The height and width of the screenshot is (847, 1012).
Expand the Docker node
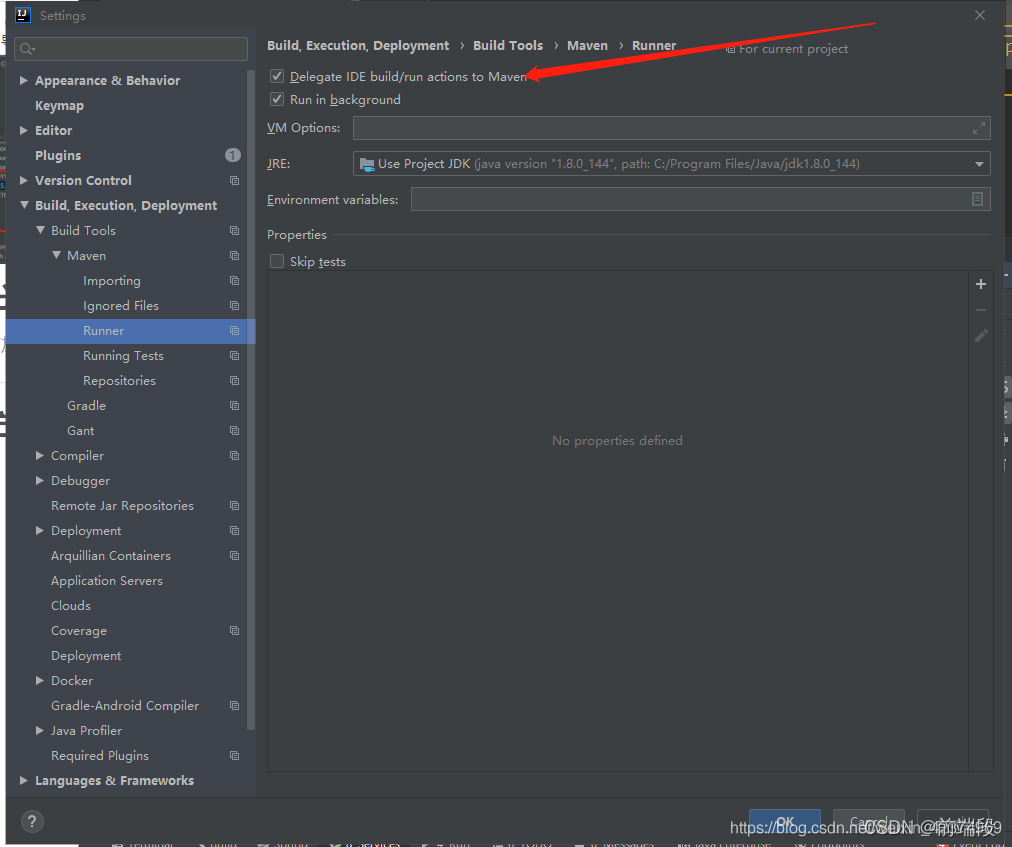40,680
